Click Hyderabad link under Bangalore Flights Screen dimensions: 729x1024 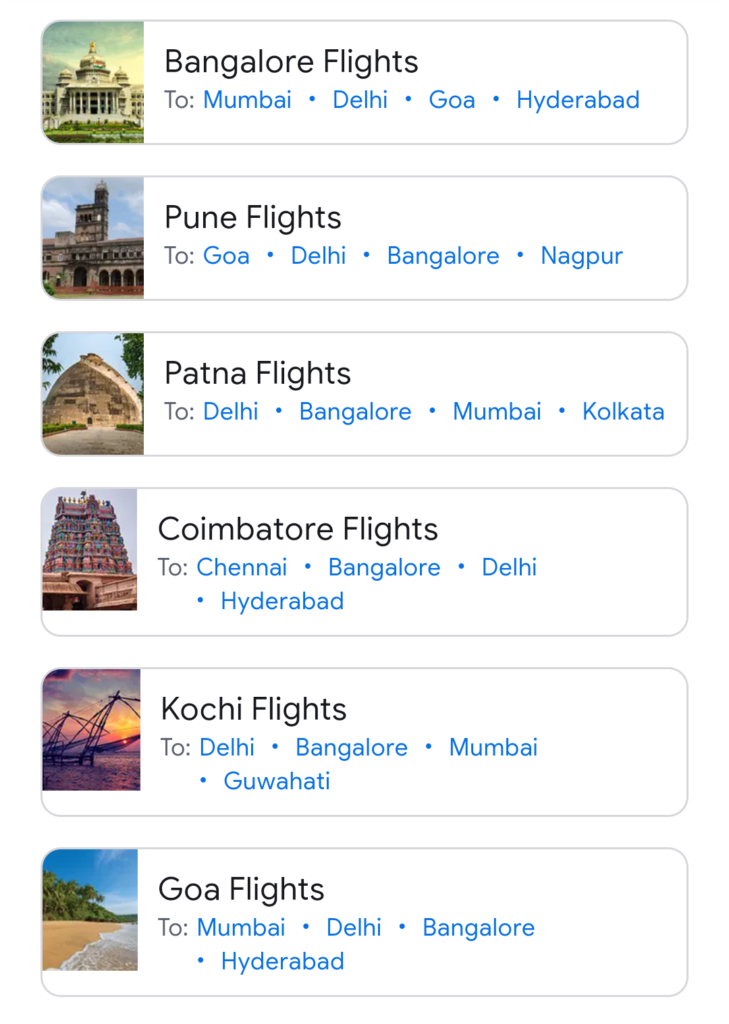[x=578, y=100]
